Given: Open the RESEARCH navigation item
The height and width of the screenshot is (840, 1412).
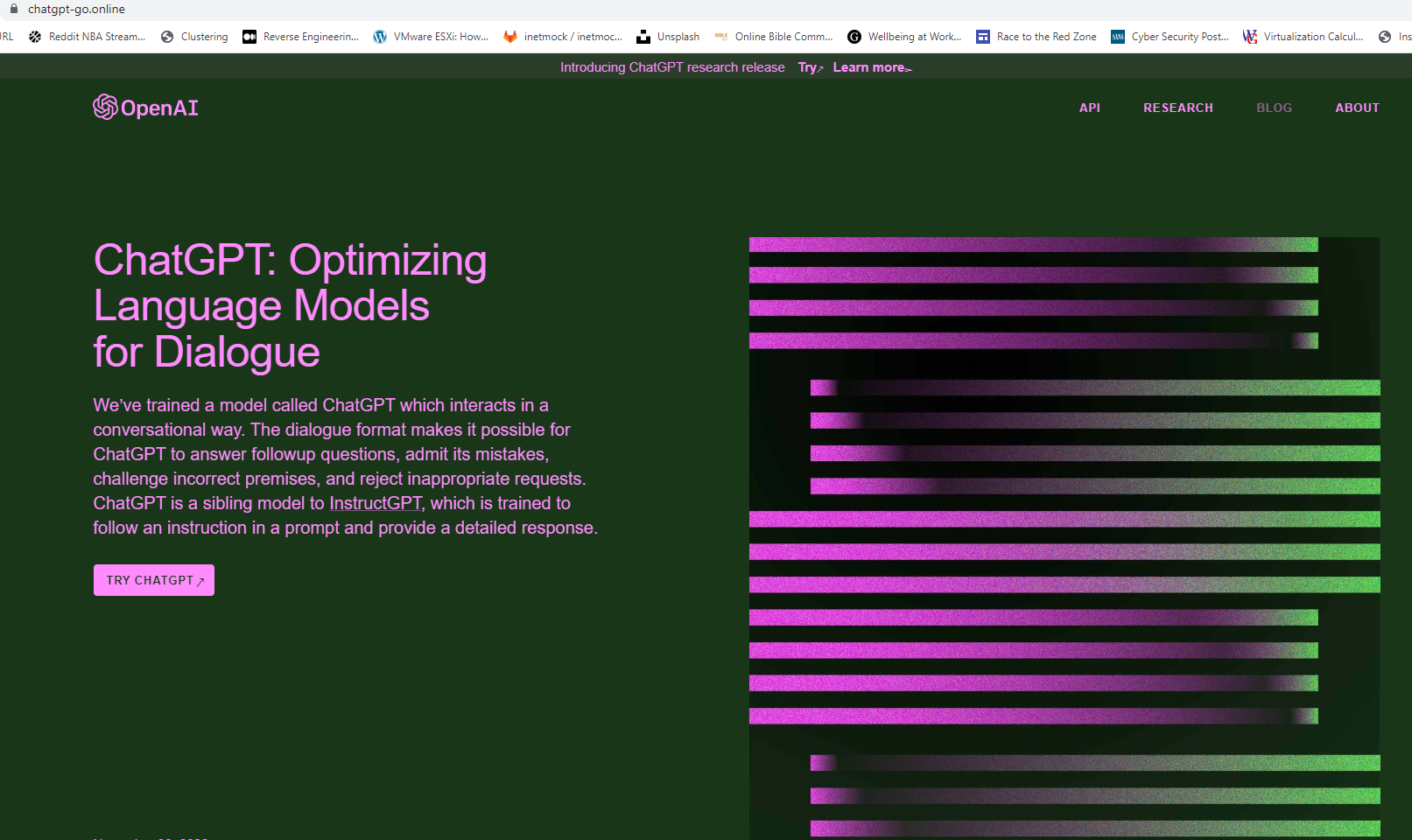Looking at the screenshot, I should coord(1177,108).
